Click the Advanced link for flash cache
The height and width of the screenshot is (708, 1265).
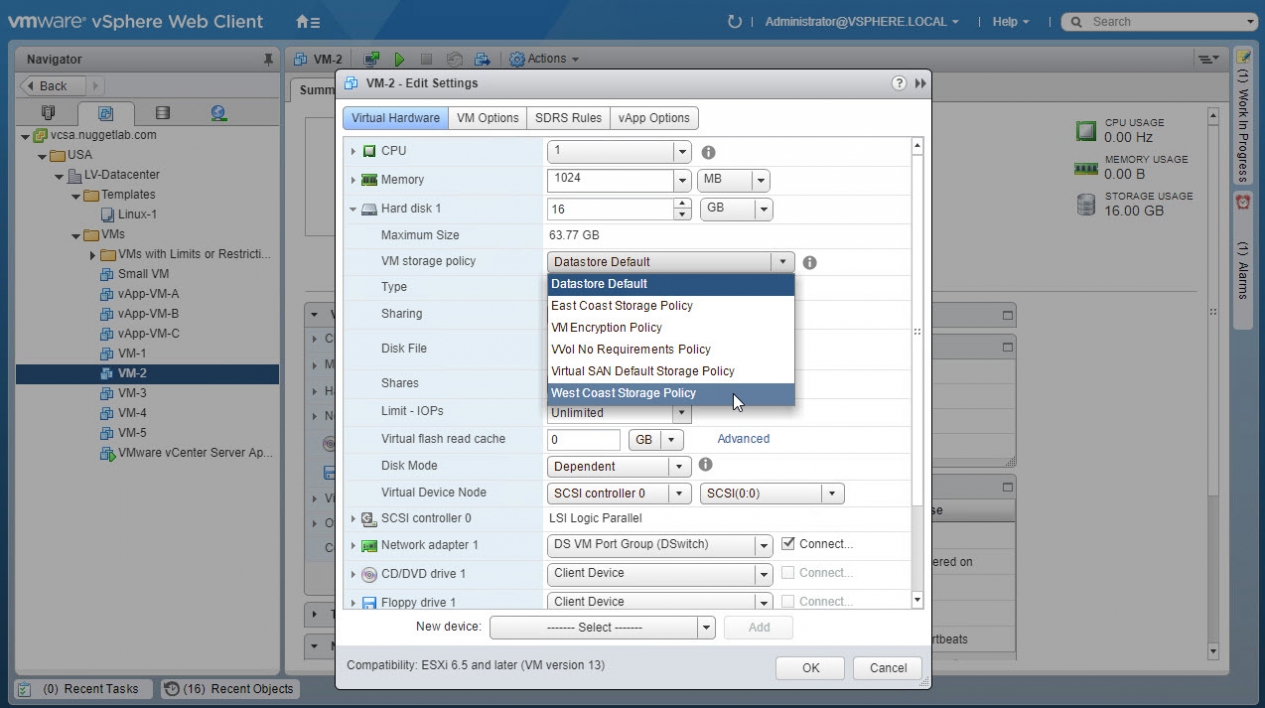pos(743,439)
